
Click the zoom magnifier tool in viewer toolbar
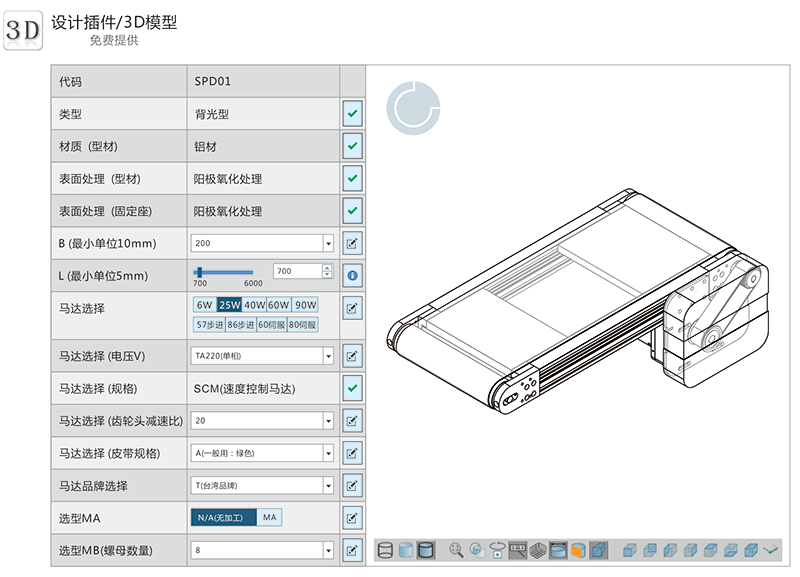[x=457, y=550]
